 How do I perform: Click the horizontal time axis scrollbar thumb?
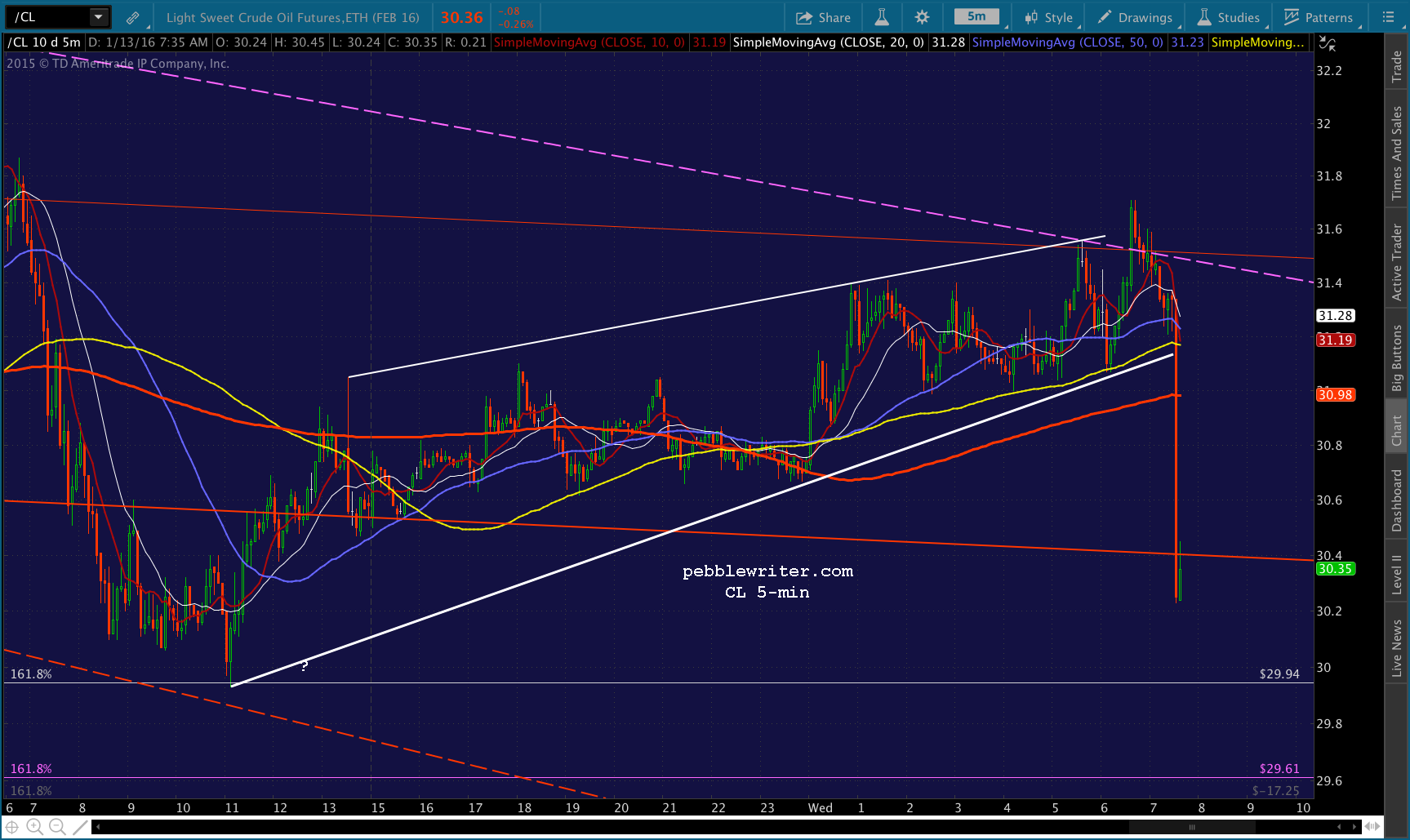click(x=1192, y=827)
